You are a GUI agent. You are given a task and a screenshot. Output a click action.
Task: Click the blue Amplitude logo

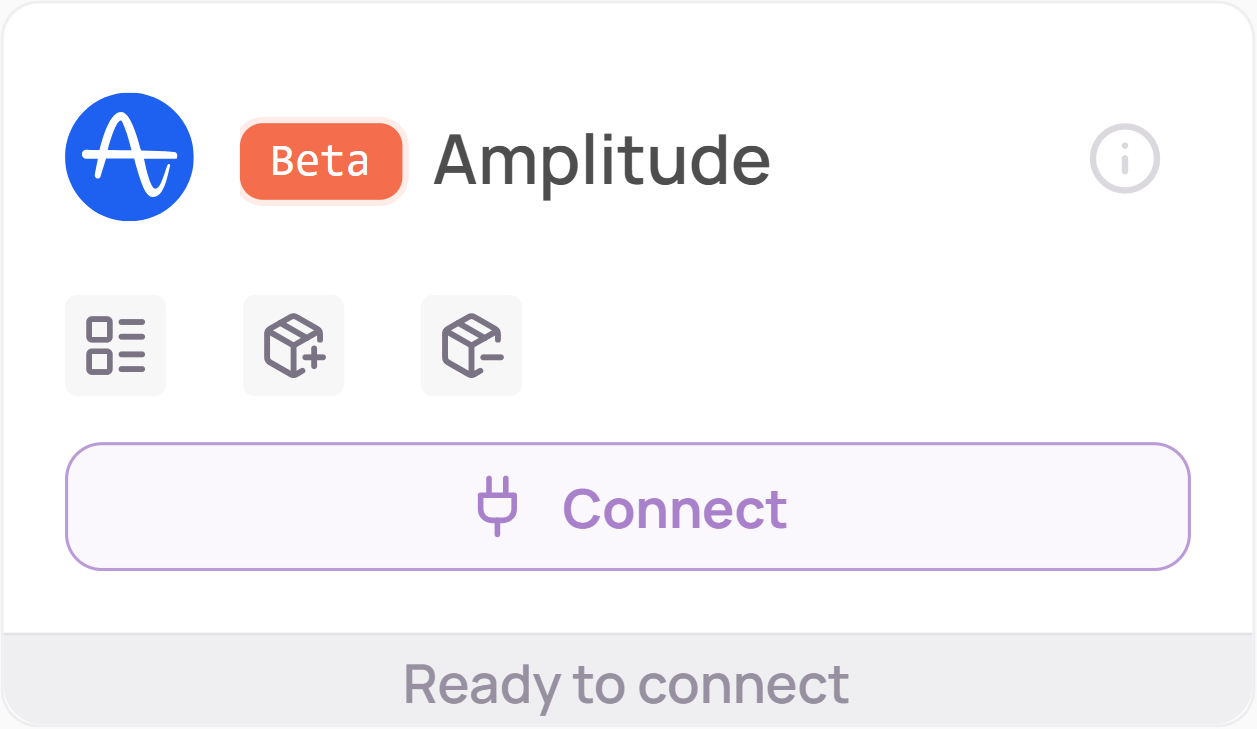pos(129,157)
